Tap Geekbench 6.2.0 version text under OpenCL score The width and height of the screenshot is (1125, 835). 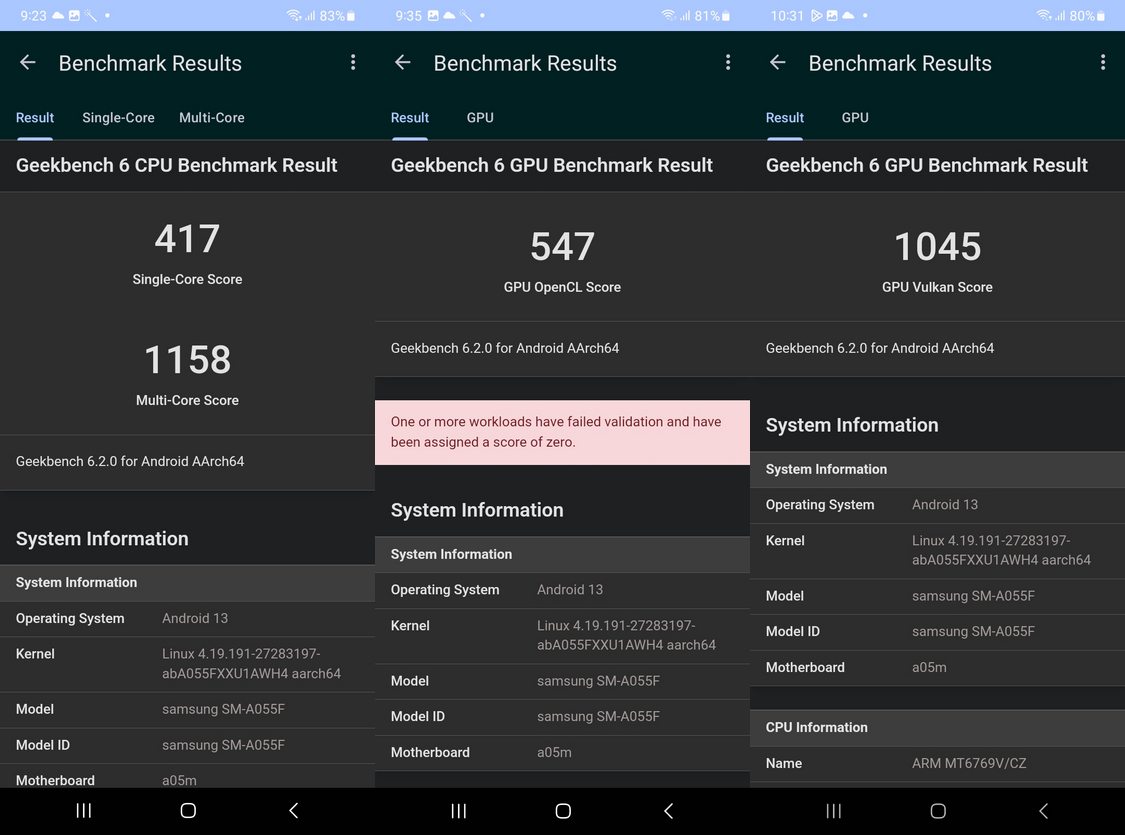point(505,348)
